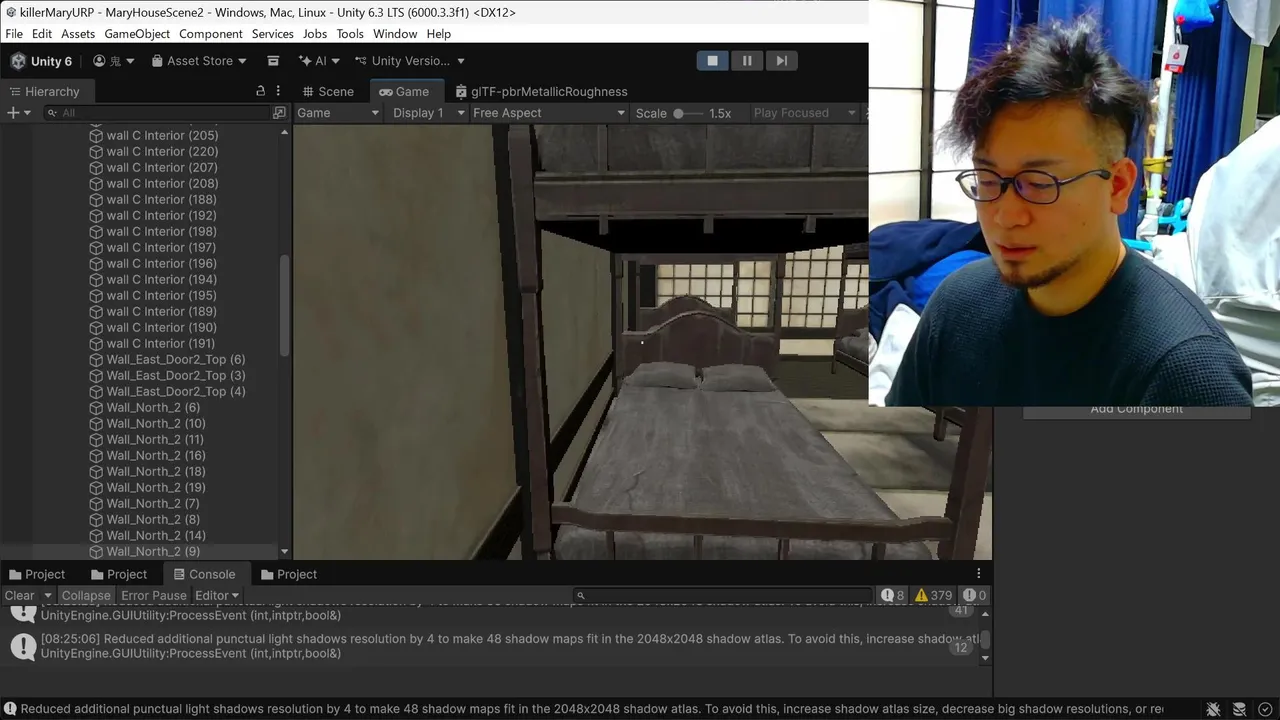Adjust the Game view Scale slider
Screen dimensions: 1280x720
point(689,113)
